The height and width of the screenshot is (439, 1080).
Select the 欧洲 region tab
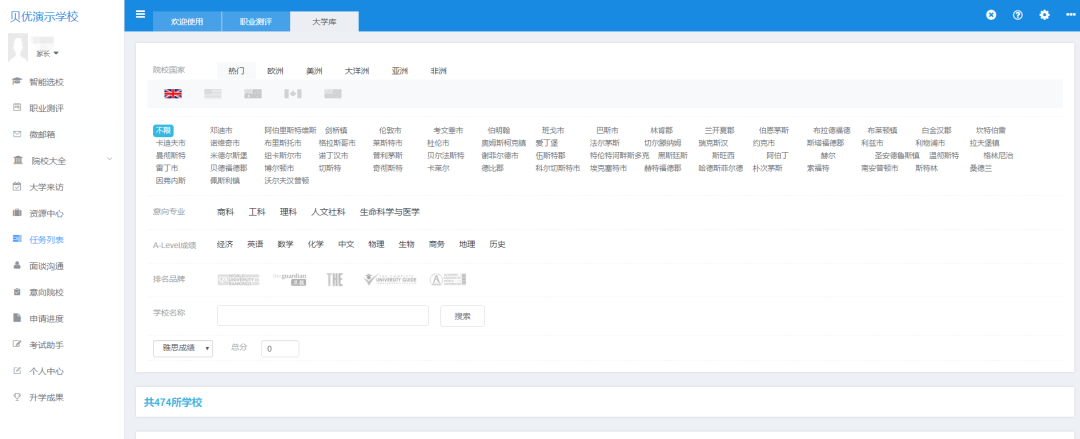coord(275,71)
